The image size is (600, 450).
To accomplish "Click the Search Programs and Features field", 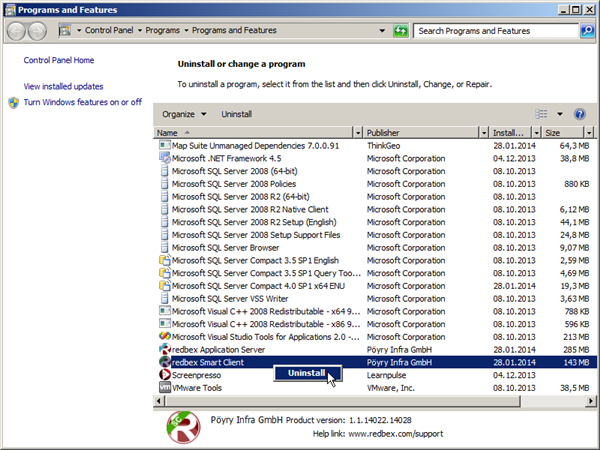I will 495,31.
